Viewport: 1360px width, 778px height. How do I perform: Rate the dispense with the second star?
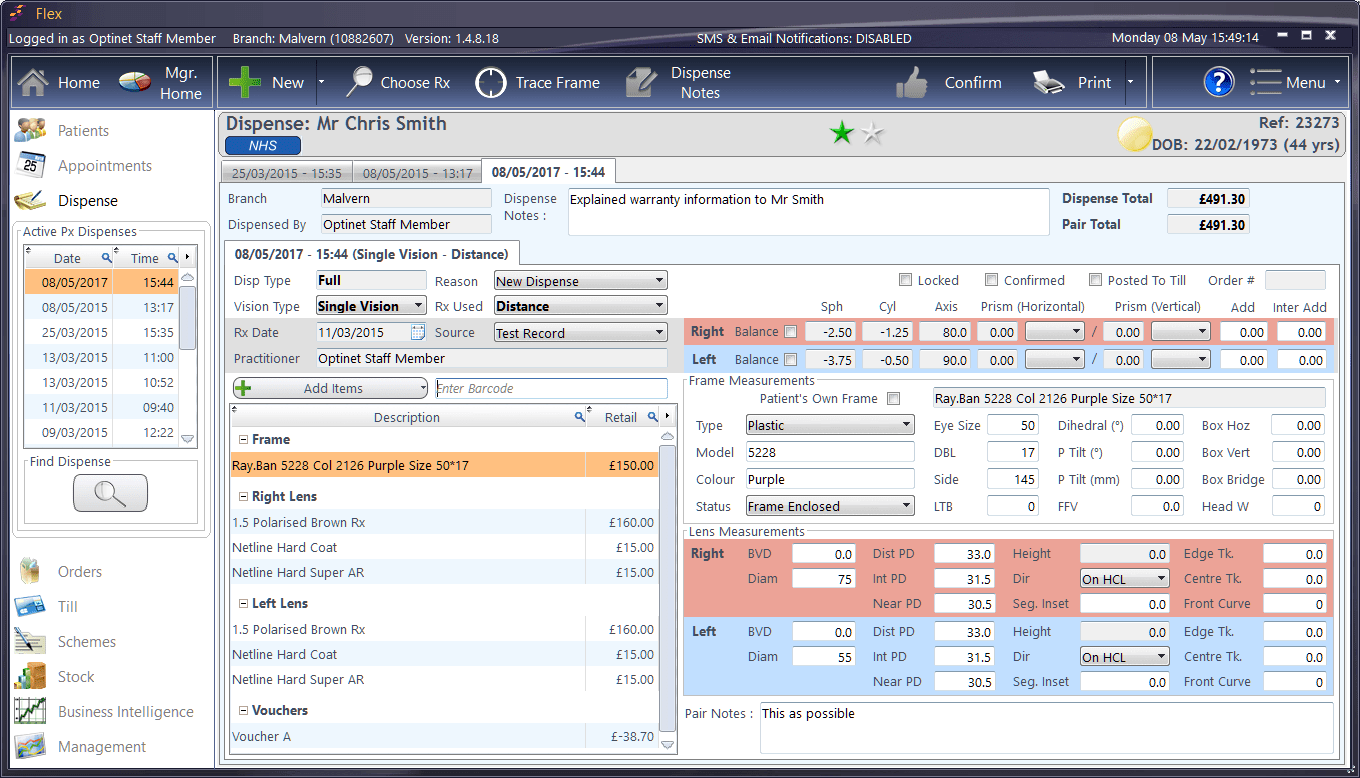pyautogui.click(x=872, y=133)
